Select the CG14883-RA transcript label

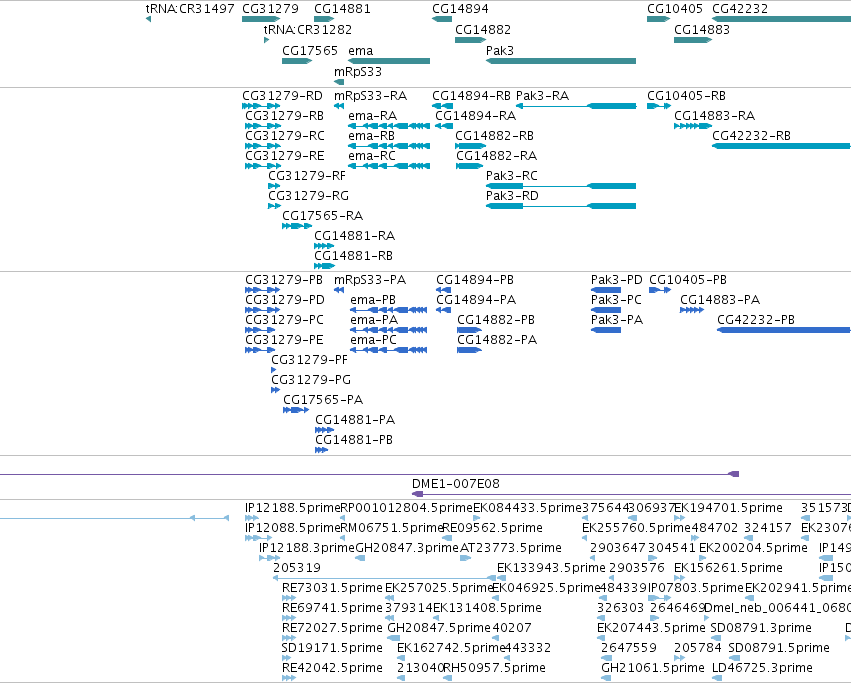(714, 116)
